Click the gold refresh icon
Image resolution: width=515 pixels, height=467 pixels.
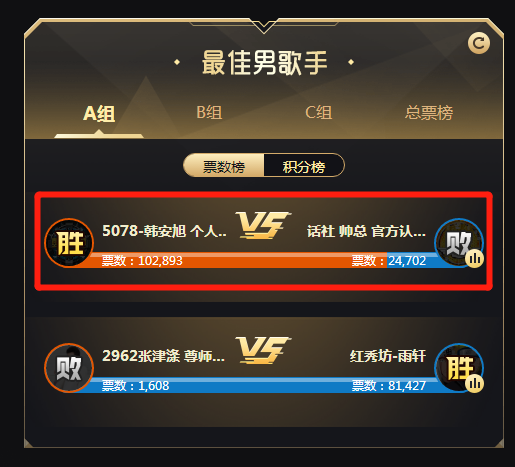click(479, 43)
